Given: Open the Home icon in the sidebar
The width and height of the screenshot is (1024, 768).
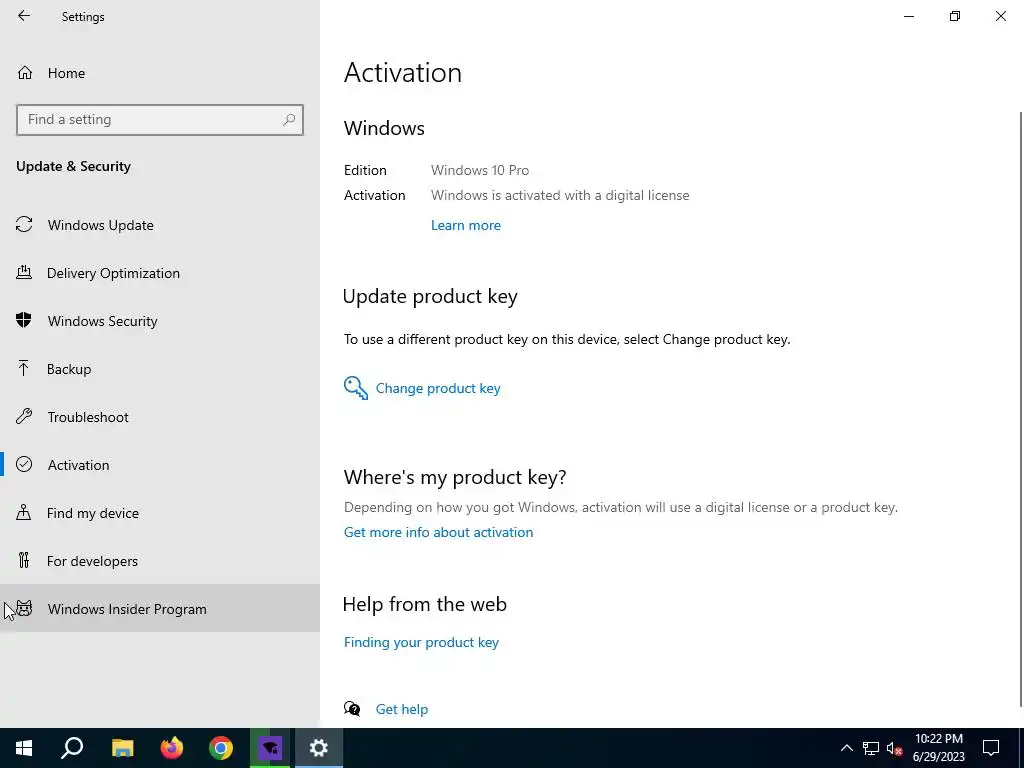Looking at the screenshot, I should pos(25,73).
